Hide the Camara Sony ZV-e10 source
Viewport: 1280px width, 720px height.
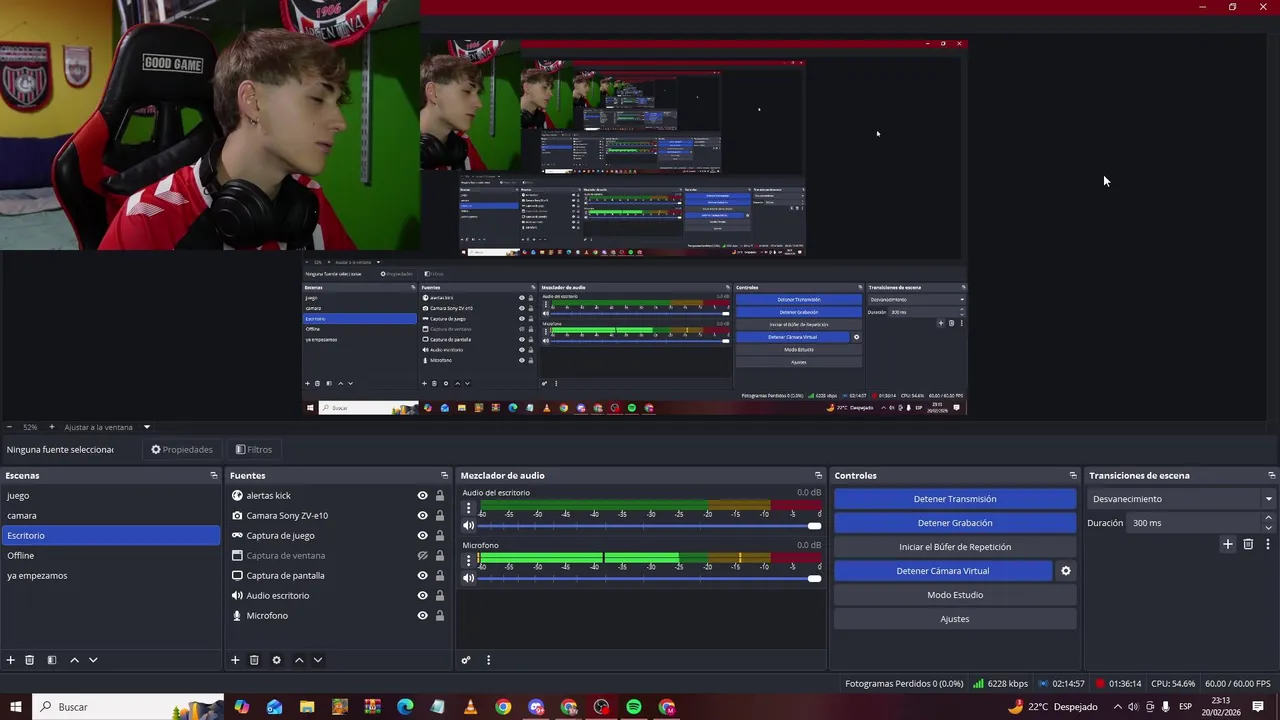coord(423,515)
